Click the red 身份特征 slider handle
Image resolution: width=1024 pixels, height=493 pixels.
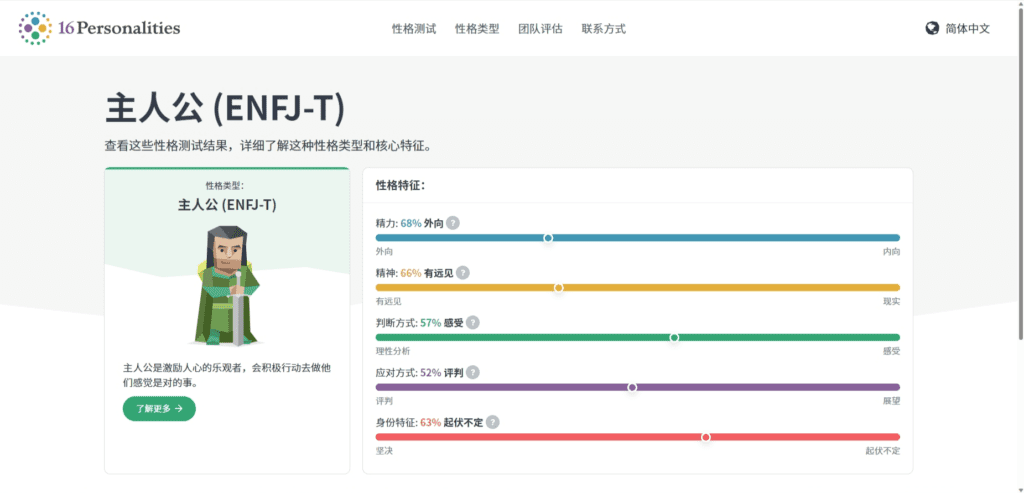[705, 437]
